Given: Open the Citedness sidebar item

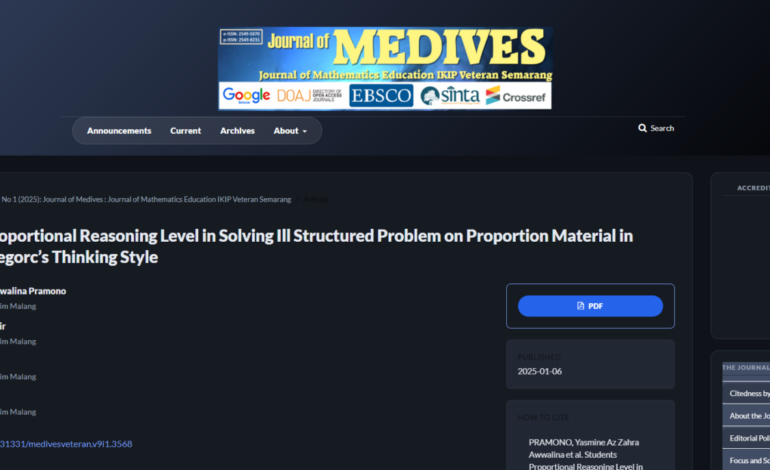Looking at the screenshot, I should click(746, 393).
